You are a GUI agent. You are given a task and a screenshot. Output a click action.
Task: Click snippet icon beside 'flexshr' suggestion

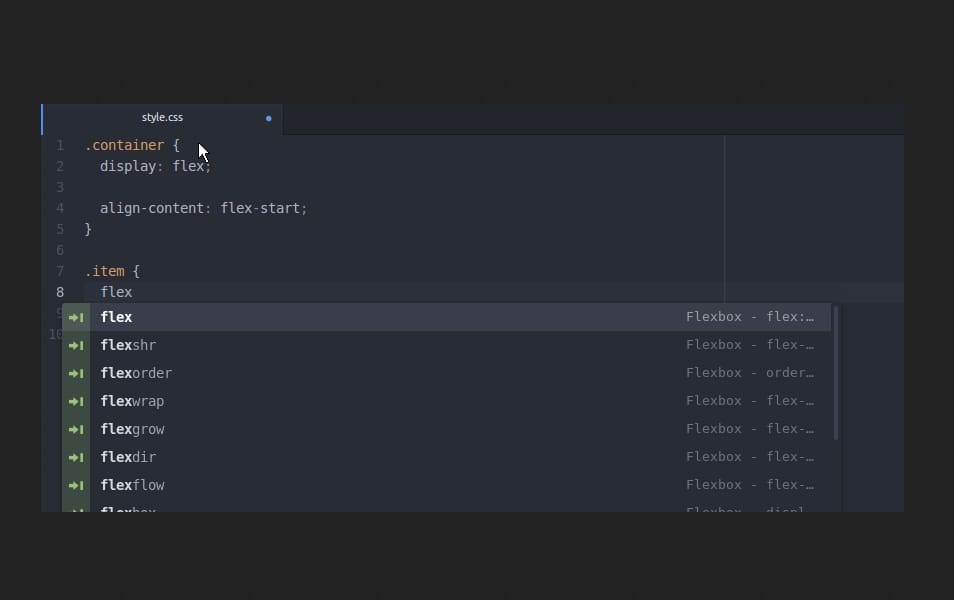(76, 346)
